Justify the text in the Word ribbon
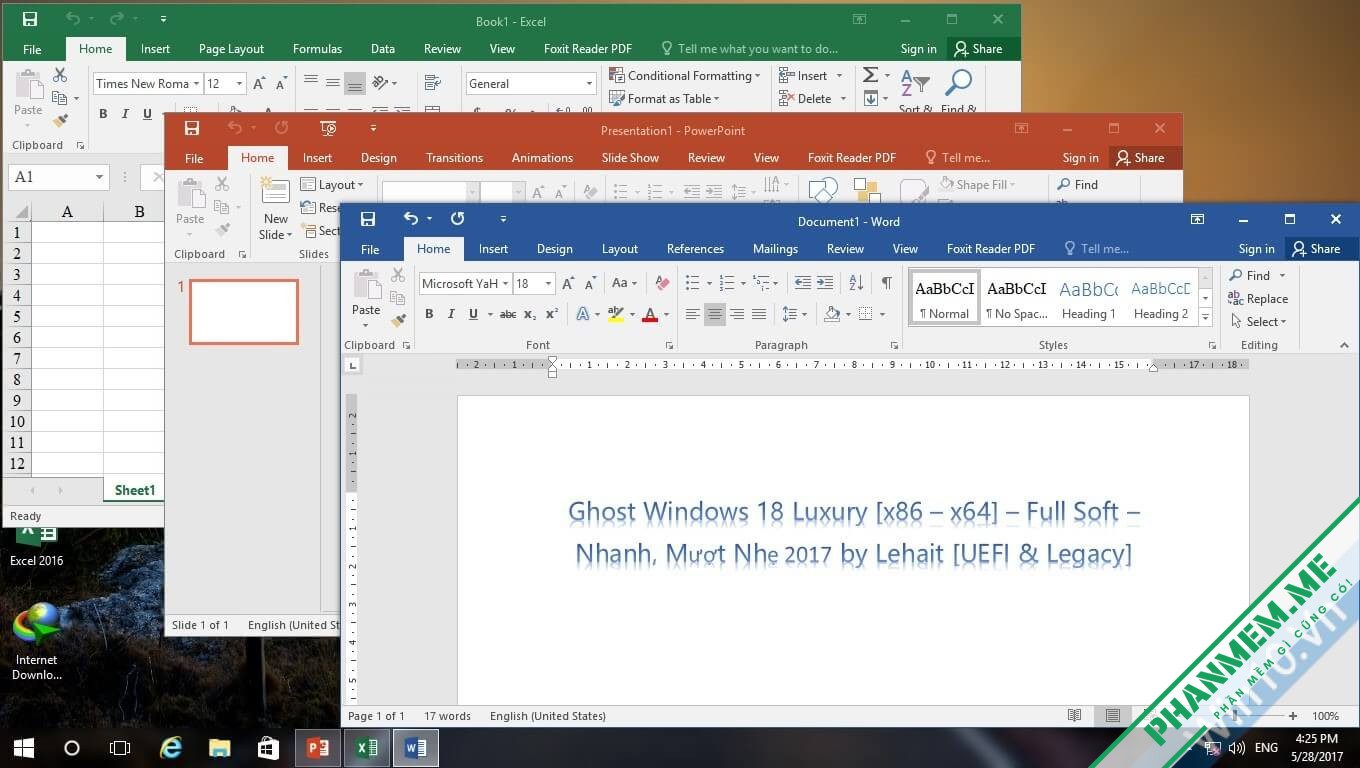The height and width of the screenshot is (768, 1360). [x=758, y=314]
